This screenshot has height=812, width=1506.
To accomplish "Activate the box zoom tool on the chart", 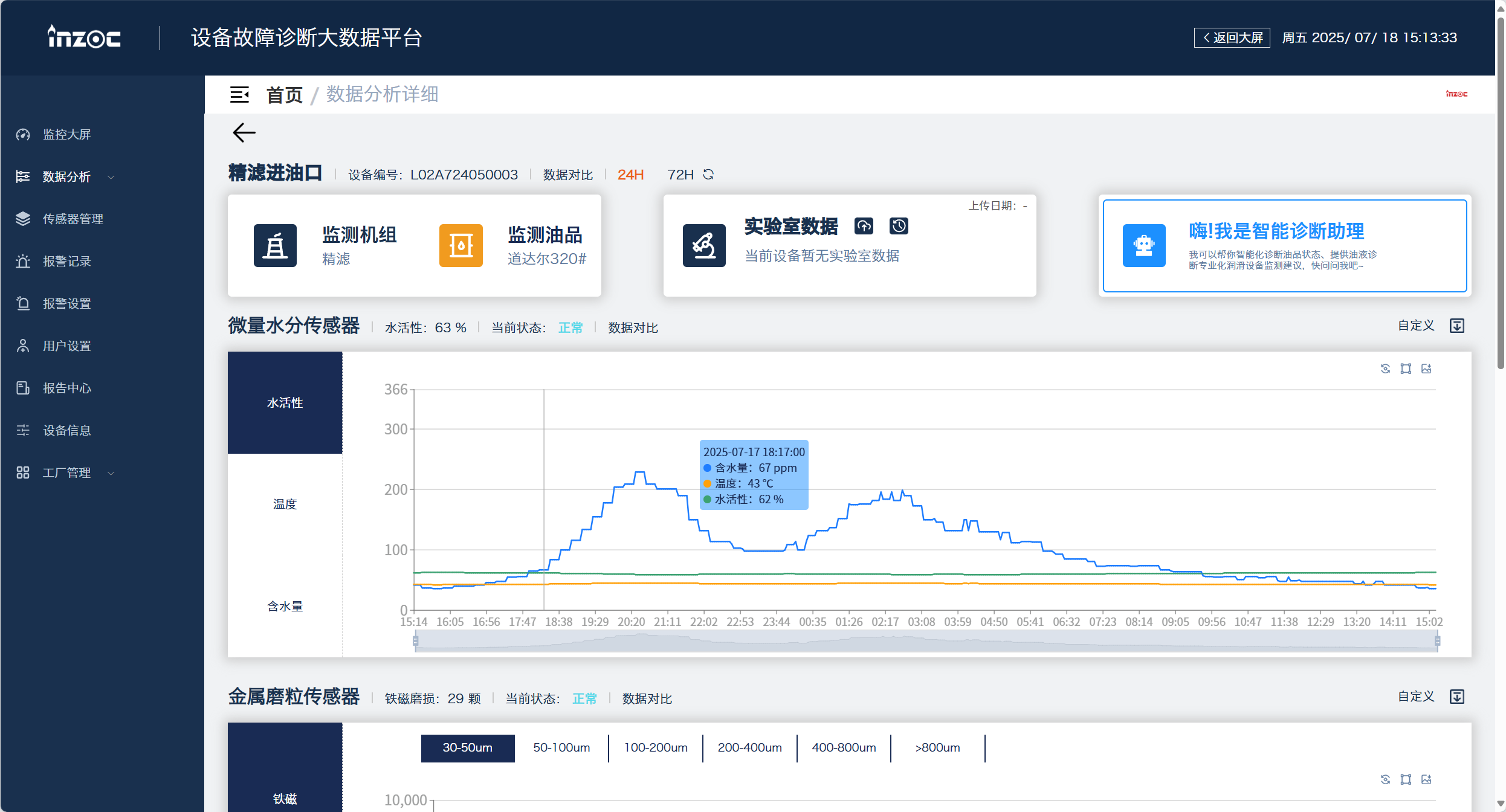I will (x=1406, y=369).
